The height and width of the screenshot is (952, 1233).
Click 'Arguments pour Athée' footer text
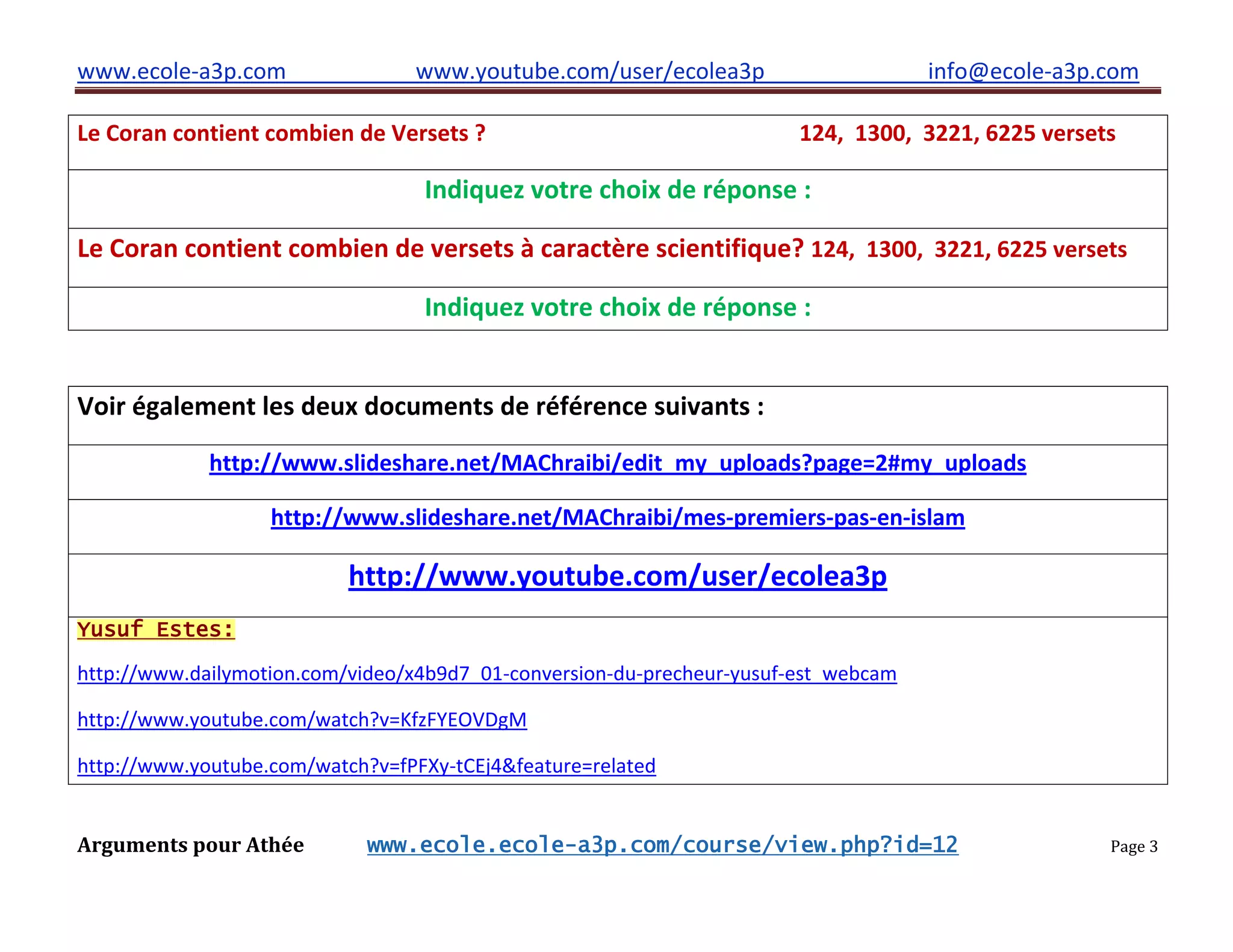(x=190, y=845)
